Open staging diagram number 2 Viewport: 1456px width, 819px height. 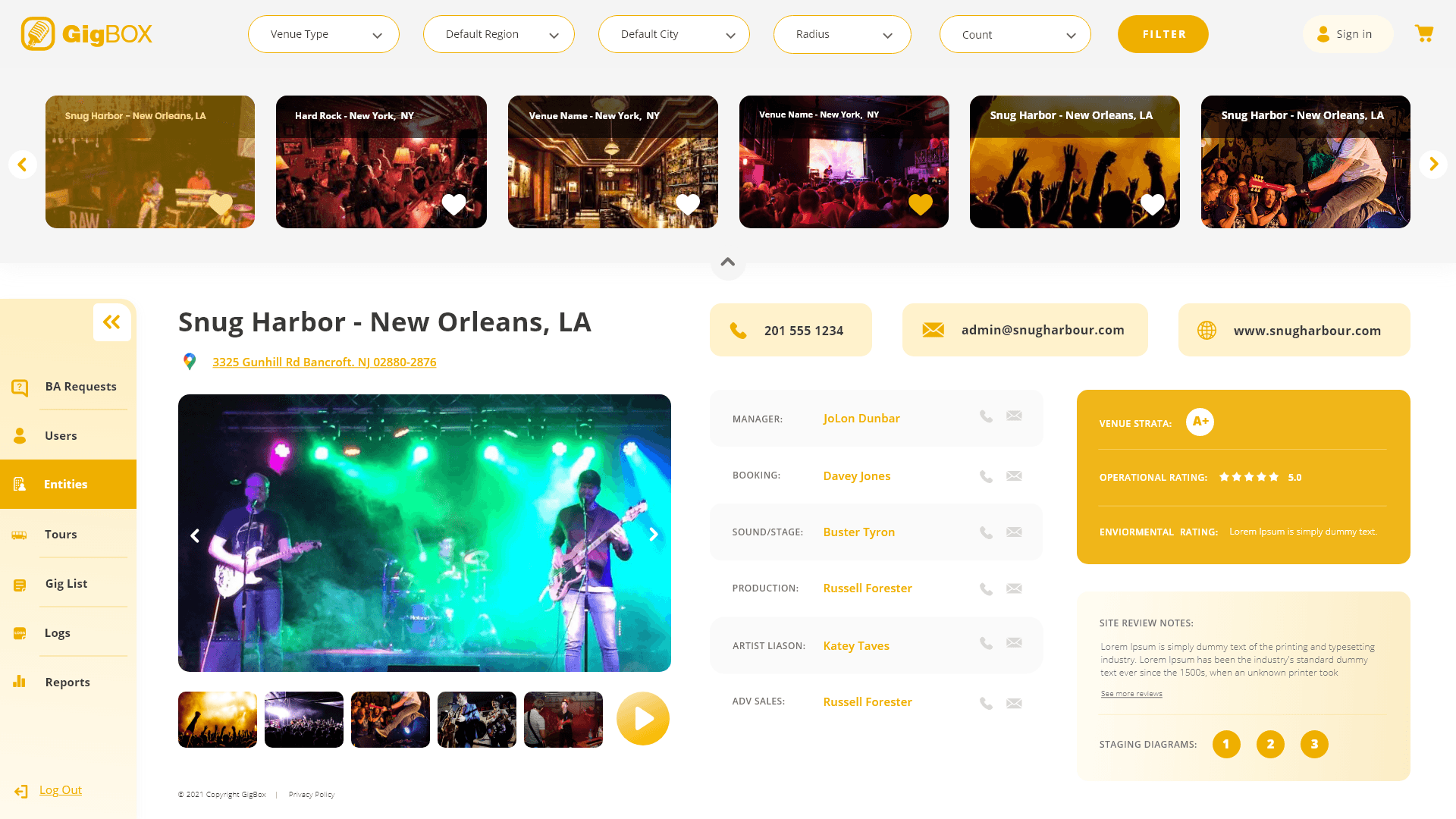click(1270, 745)
